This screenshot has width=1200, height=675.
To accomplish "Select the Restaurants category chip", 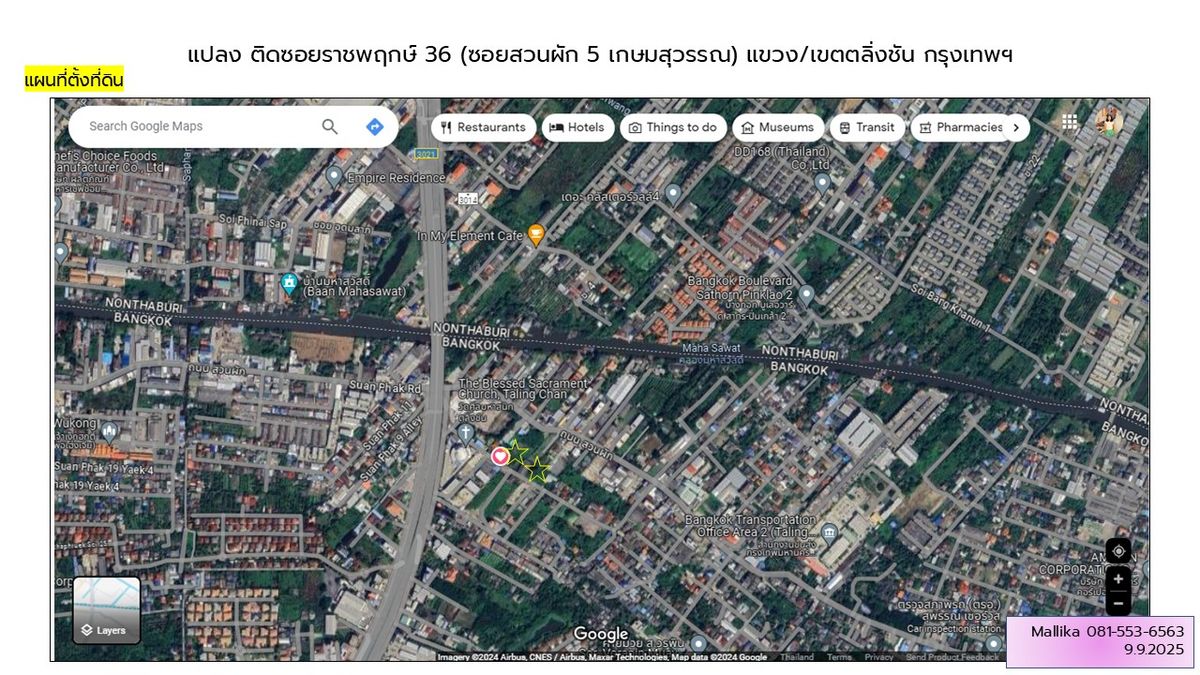I will (x=484, y=128).
